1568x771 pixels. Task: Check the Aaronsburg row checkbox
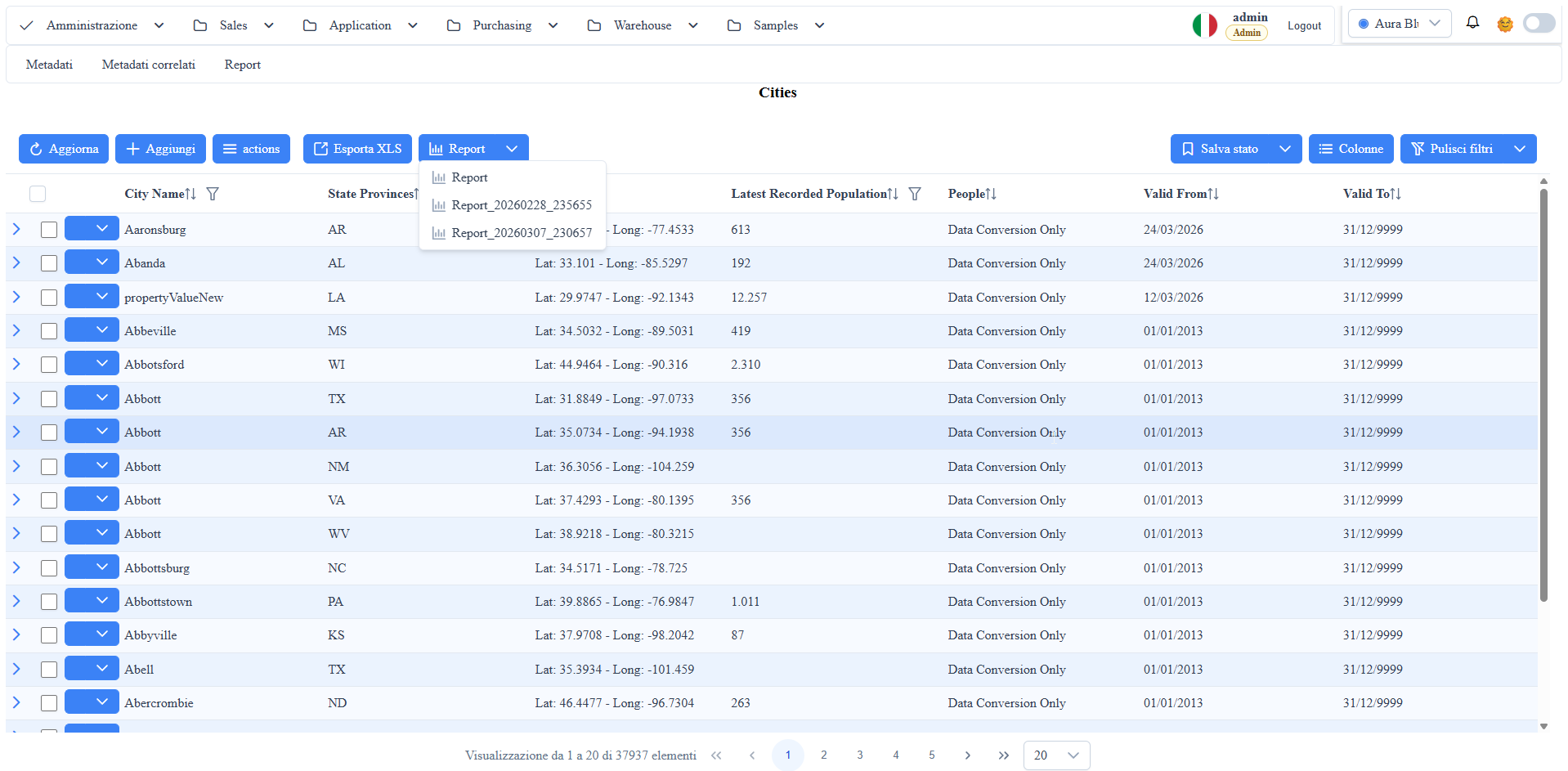49,230
